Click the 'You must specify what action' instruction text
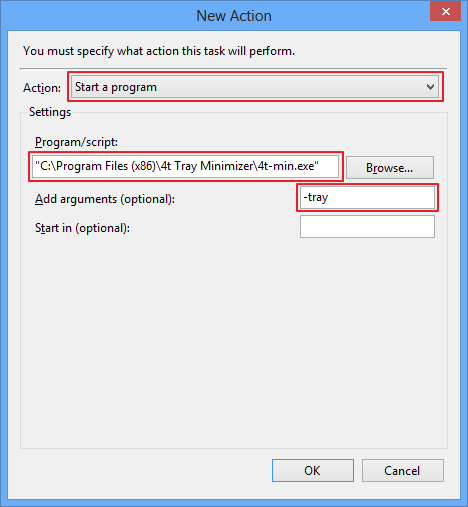 point(159,51)
